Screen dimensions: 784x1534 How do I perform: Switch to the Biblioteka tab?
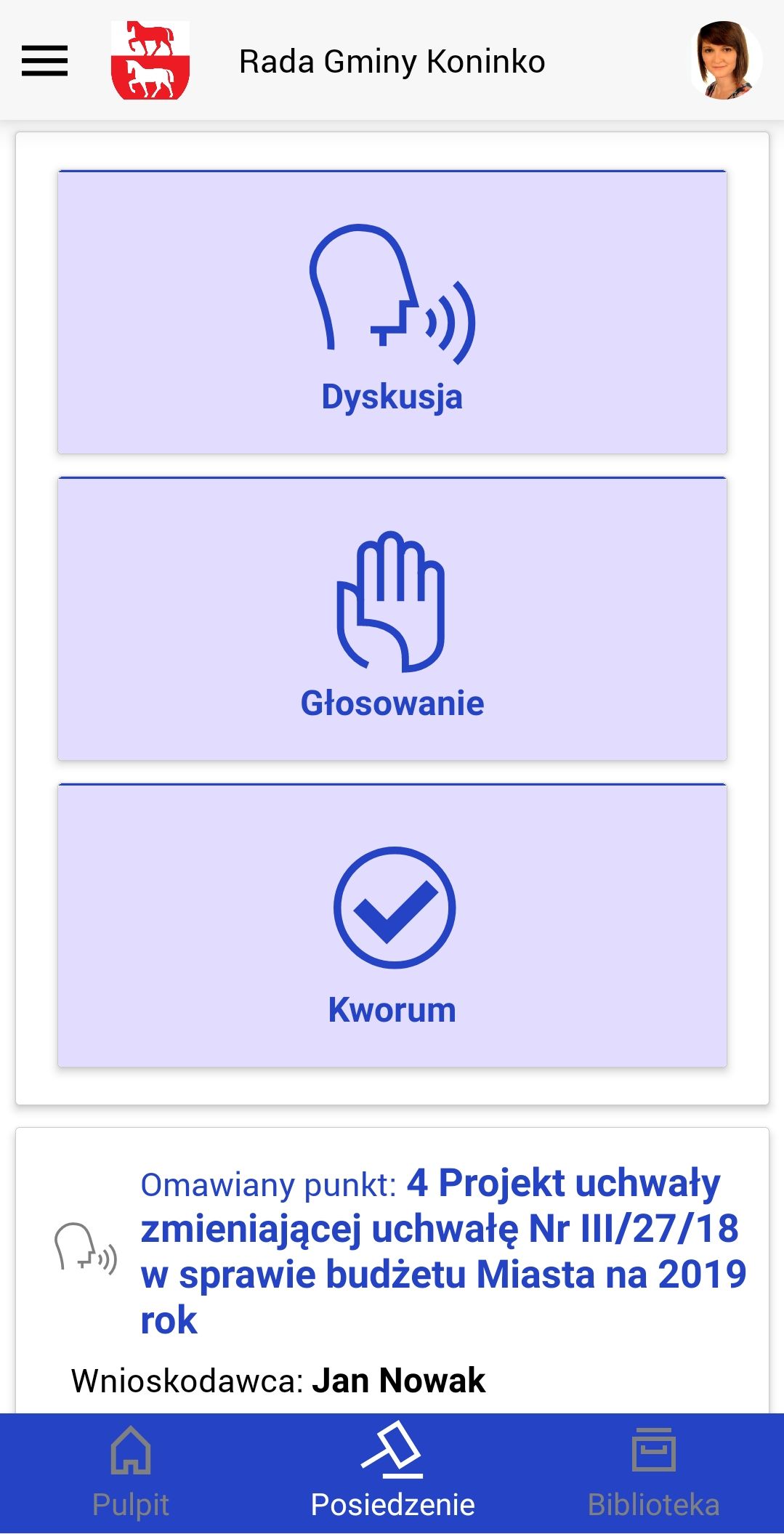654,1473
